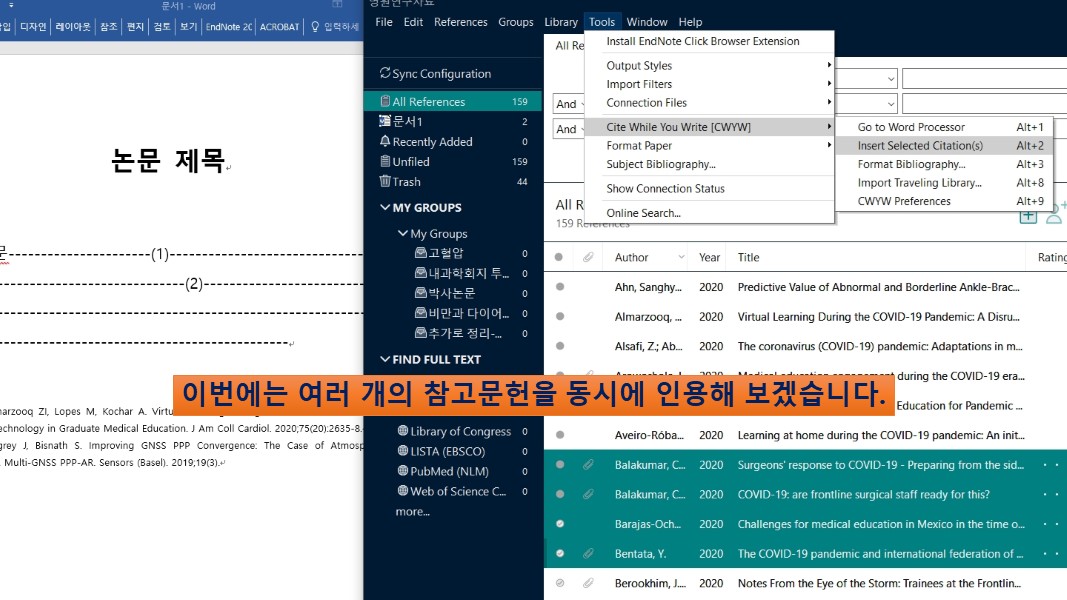This screenshot has width=1067, height=600.
Task: Sort references by Title column header
Action: [748, 257]
